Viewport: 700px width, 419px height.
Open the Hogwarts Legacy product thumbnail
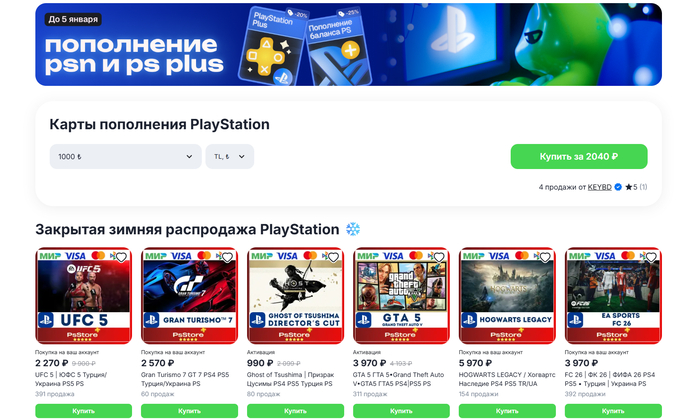point(507,295)
